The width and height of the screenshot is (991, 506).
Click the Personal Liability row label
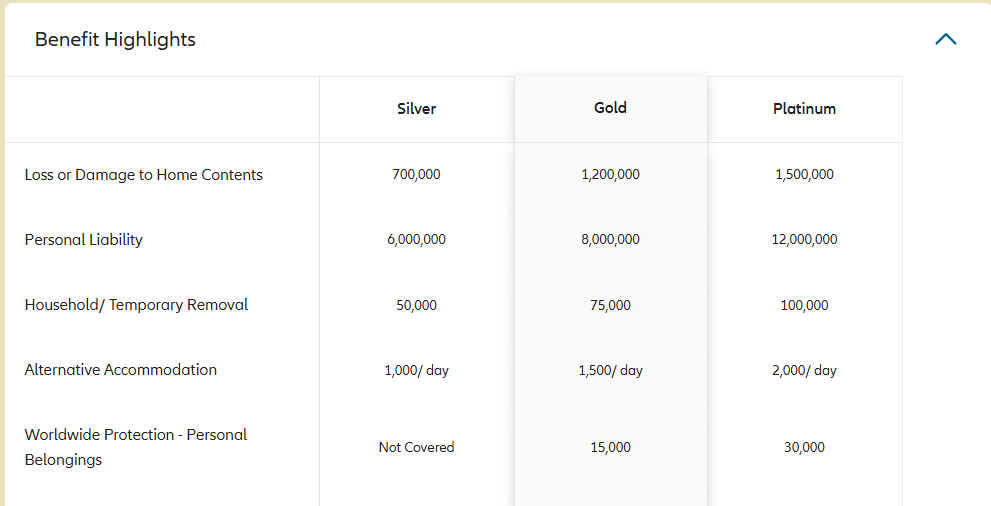pyautogui.click(x=83, y=240)
